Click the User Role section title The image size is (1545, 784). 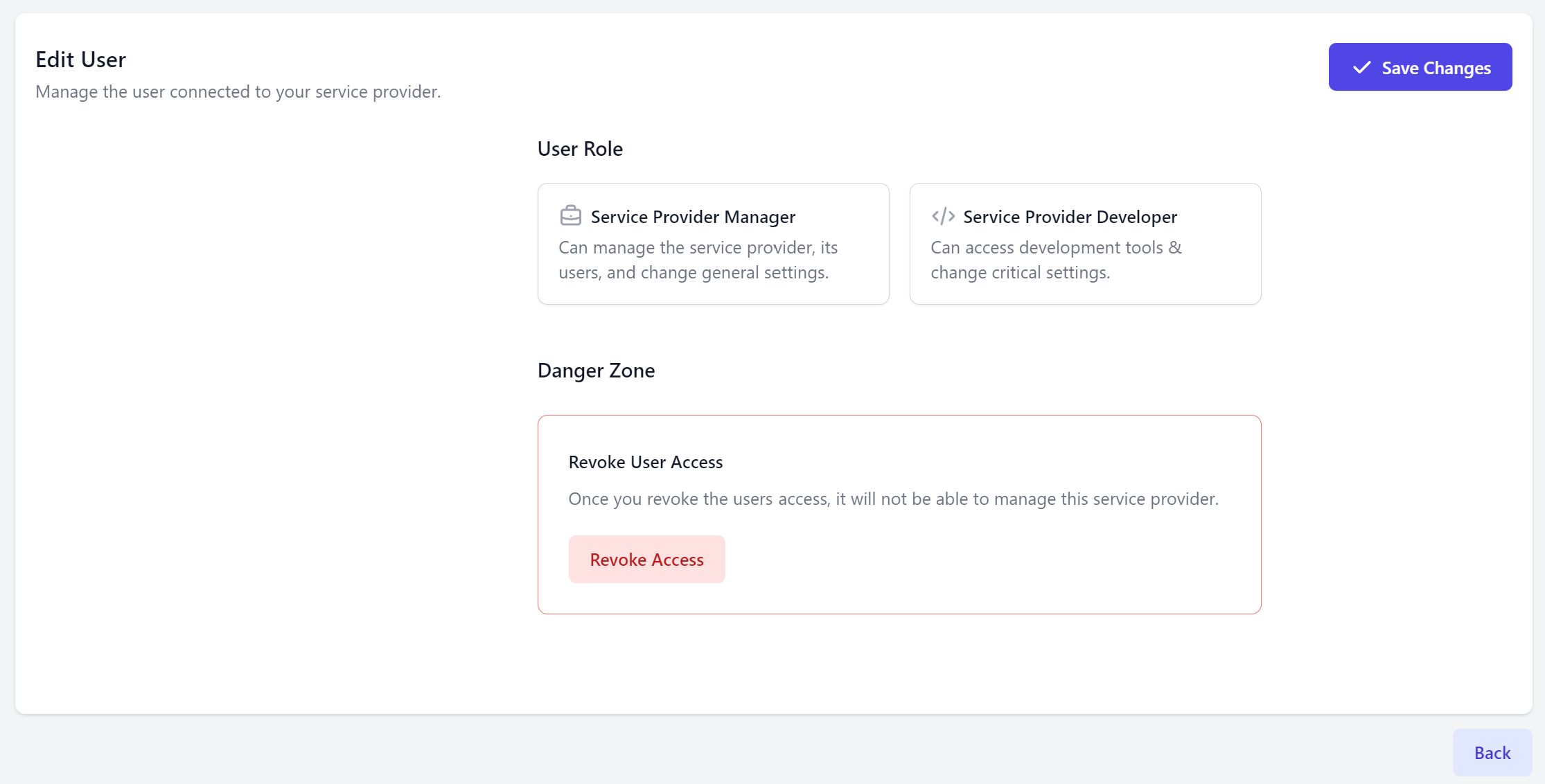[x=580, y=148]
